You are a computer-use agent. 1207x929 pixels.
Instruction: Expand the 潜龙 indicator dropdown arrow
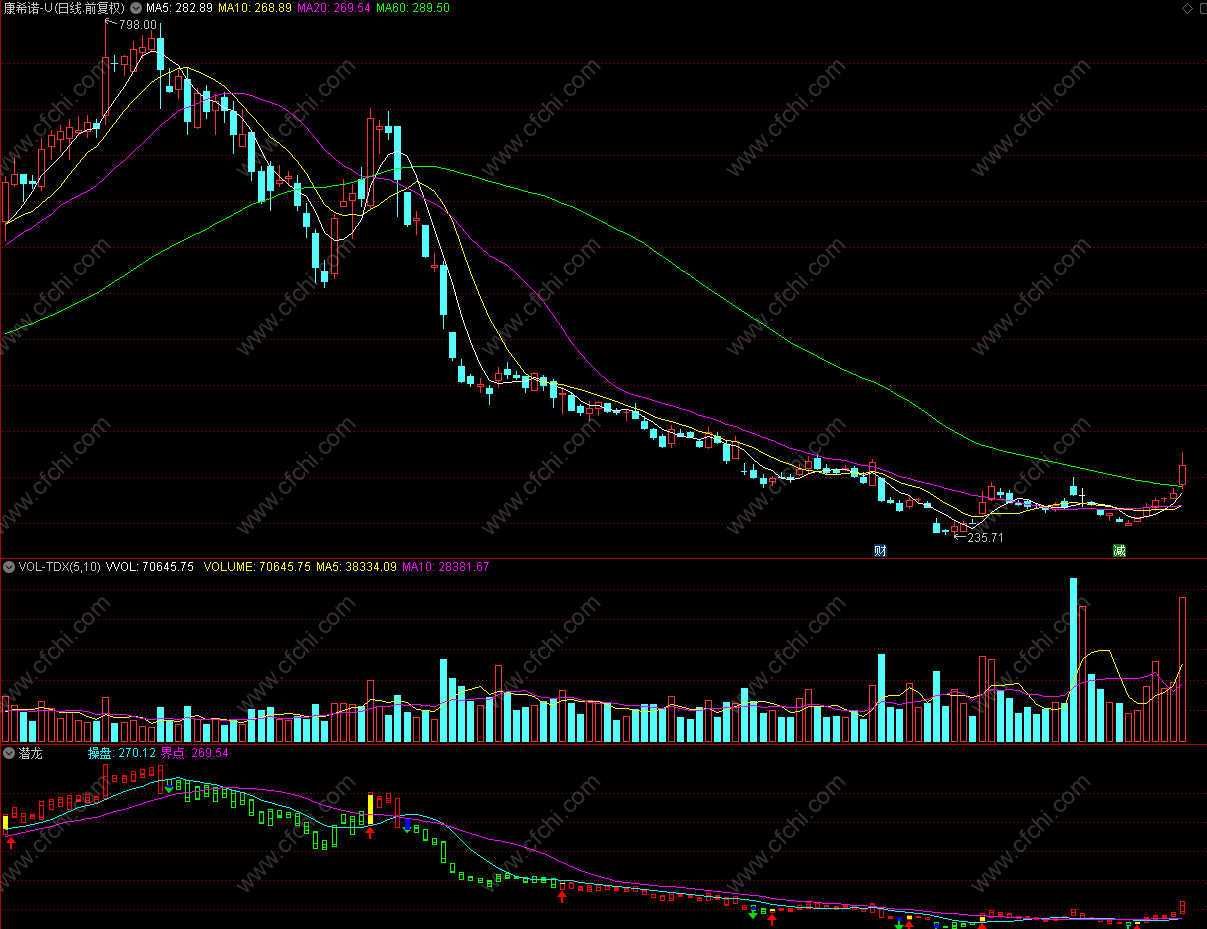pyautogui.click(x=9, y=753)
